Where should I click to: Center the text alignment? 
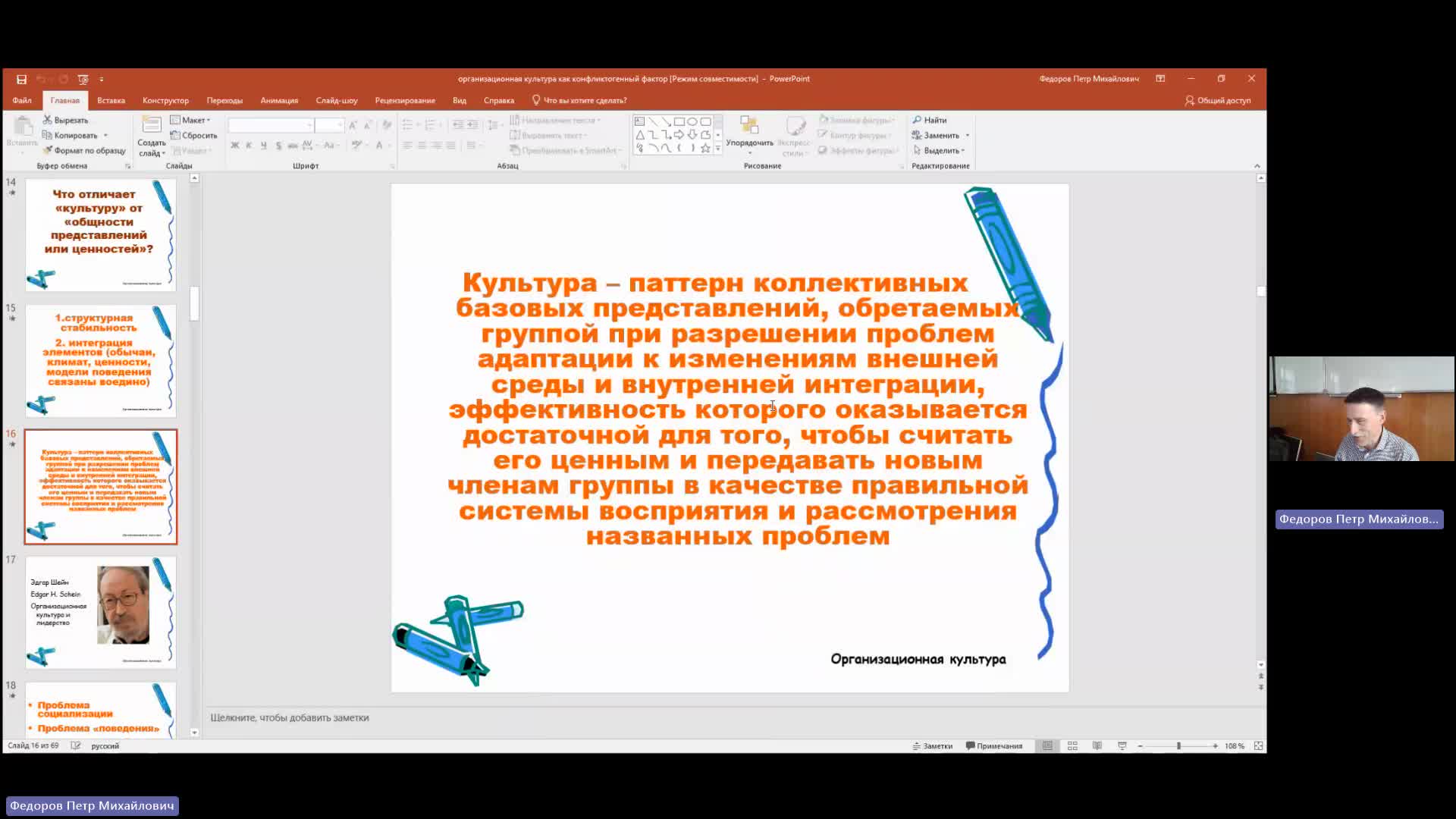(x=422, y=146)
